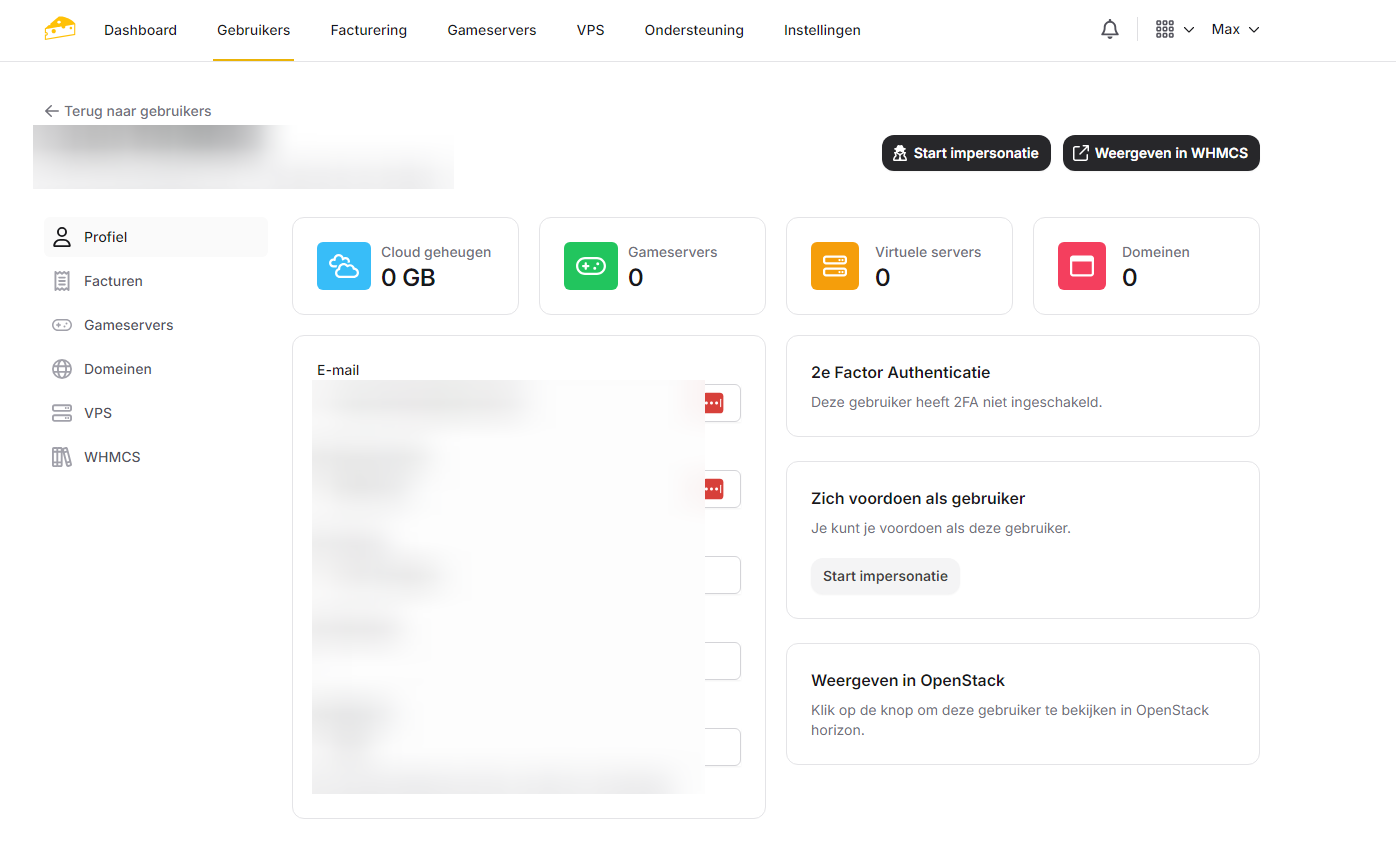Open the notifications bell
The width and height of the screenshot is (1396, 849).
pyautogui.click(x=1109, y=30)
